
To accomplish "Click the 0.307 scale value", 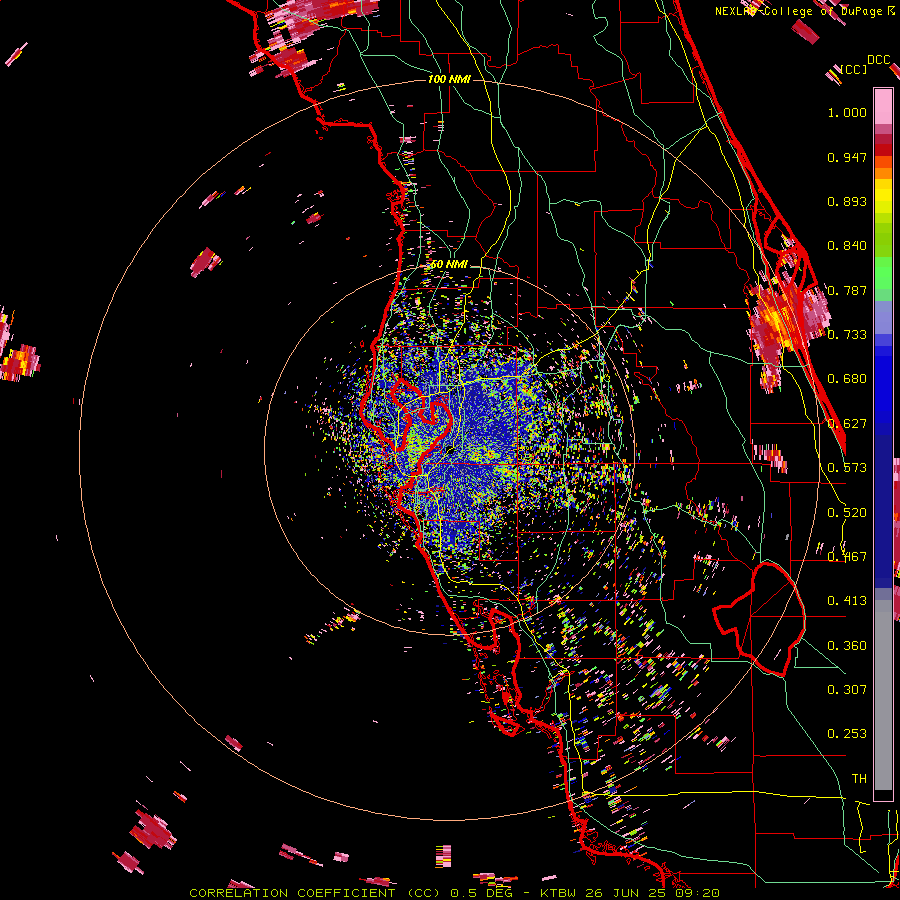I will coord(847,690).
